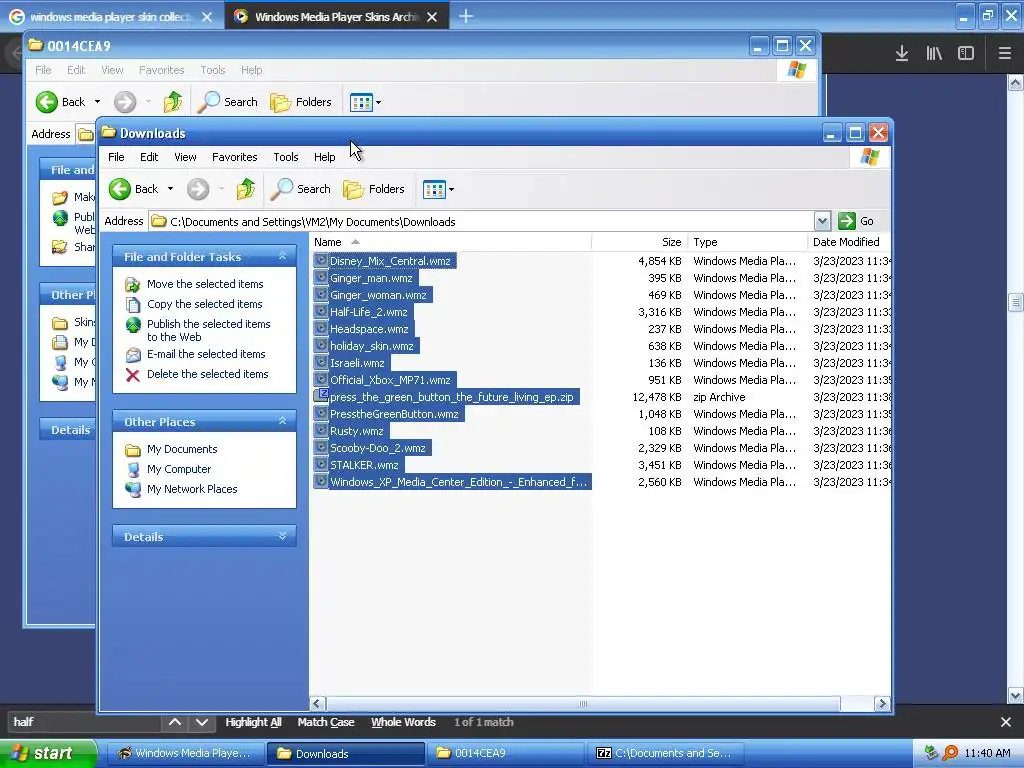Open the Tools menu in Downloads
Viewport: 1024px width, 768px height.
[285, 157]
